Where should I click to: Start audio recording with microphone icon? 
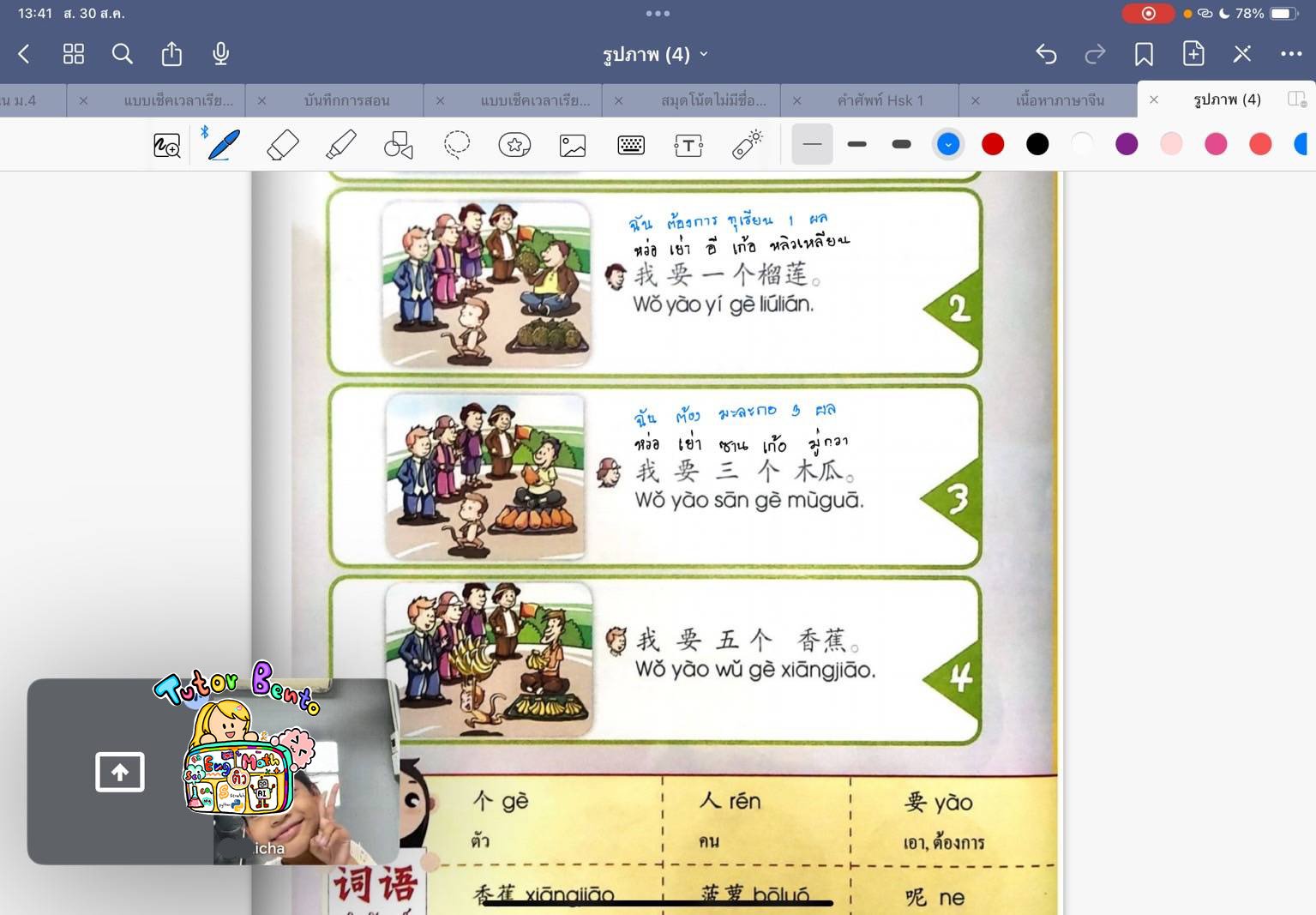[220, 53]
